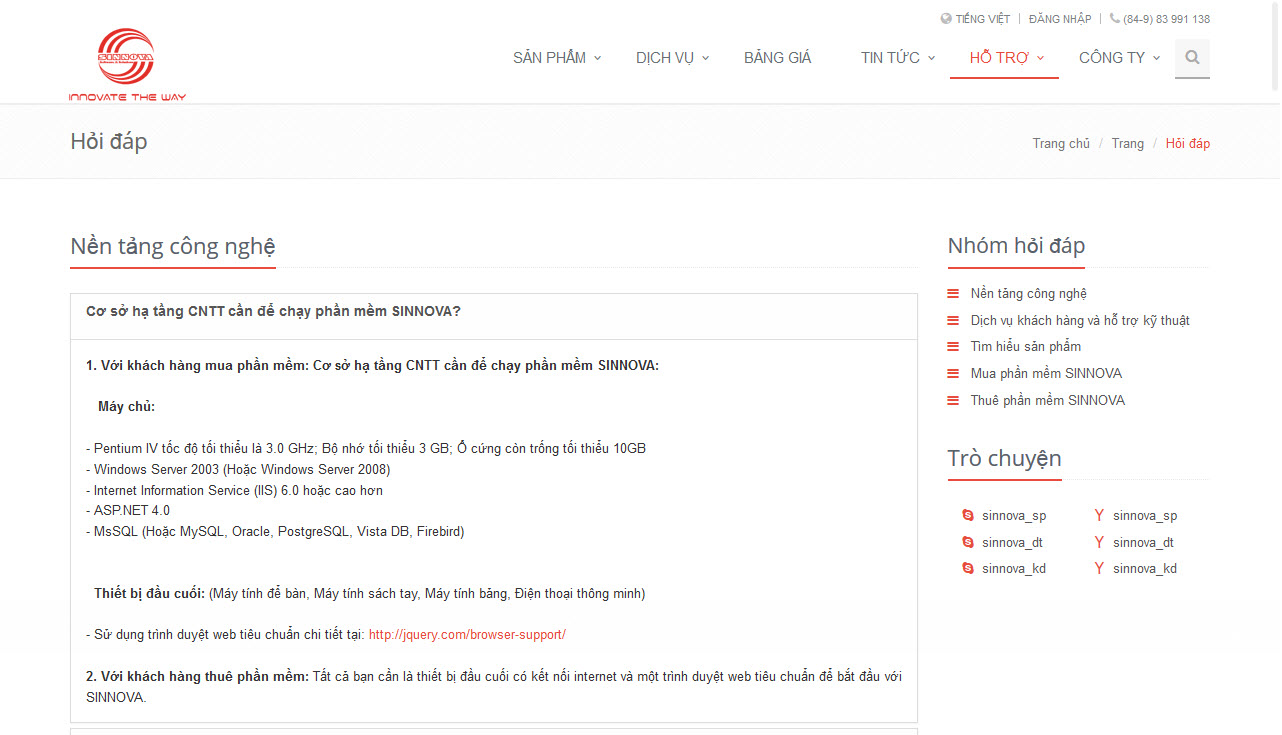This screenshot has width=1282, height=735.
Task: Select Nền tảng công nghệ FAQ group
Action: coord(1028,293)
